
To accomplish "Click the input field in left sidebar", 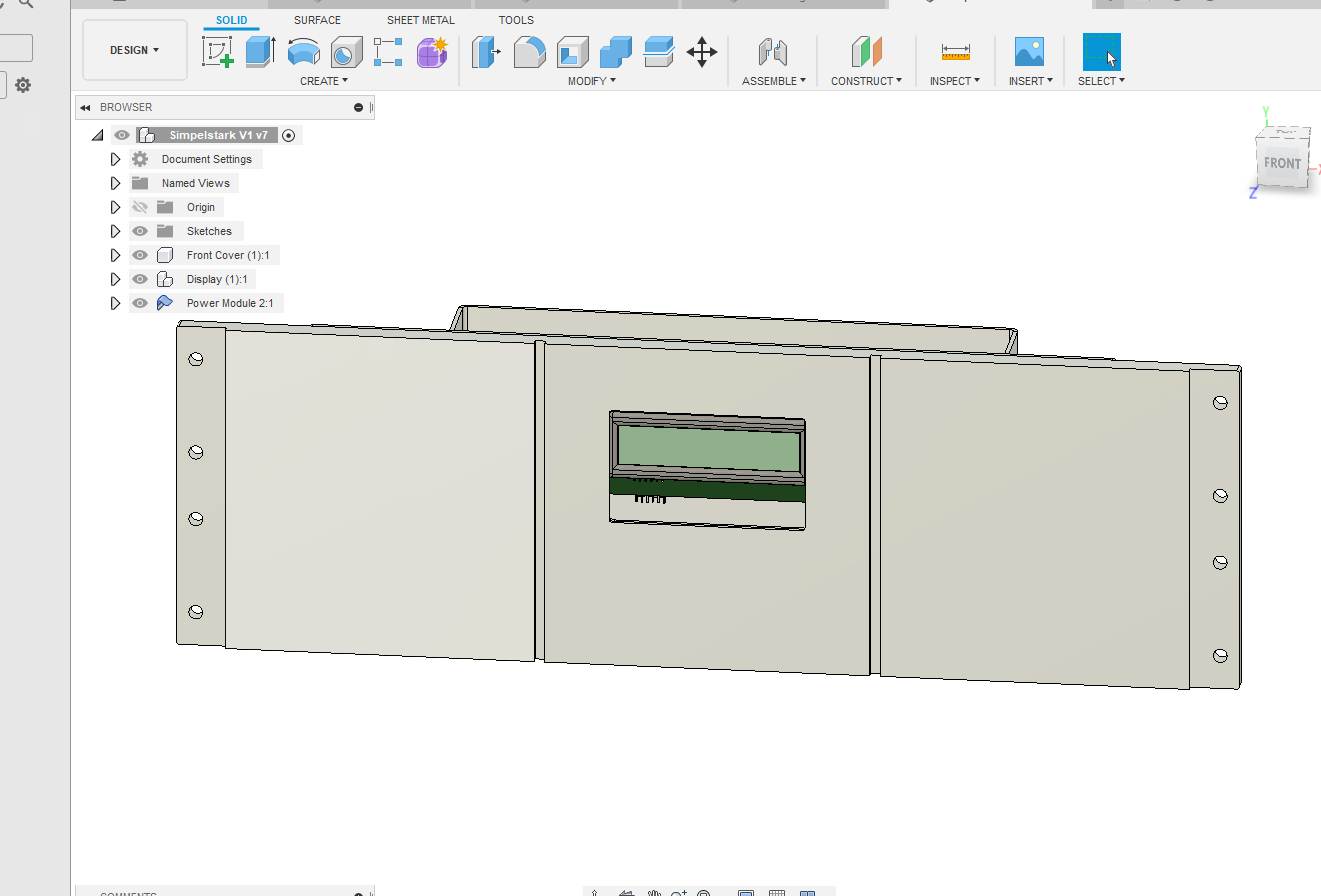I will [16, 48].
